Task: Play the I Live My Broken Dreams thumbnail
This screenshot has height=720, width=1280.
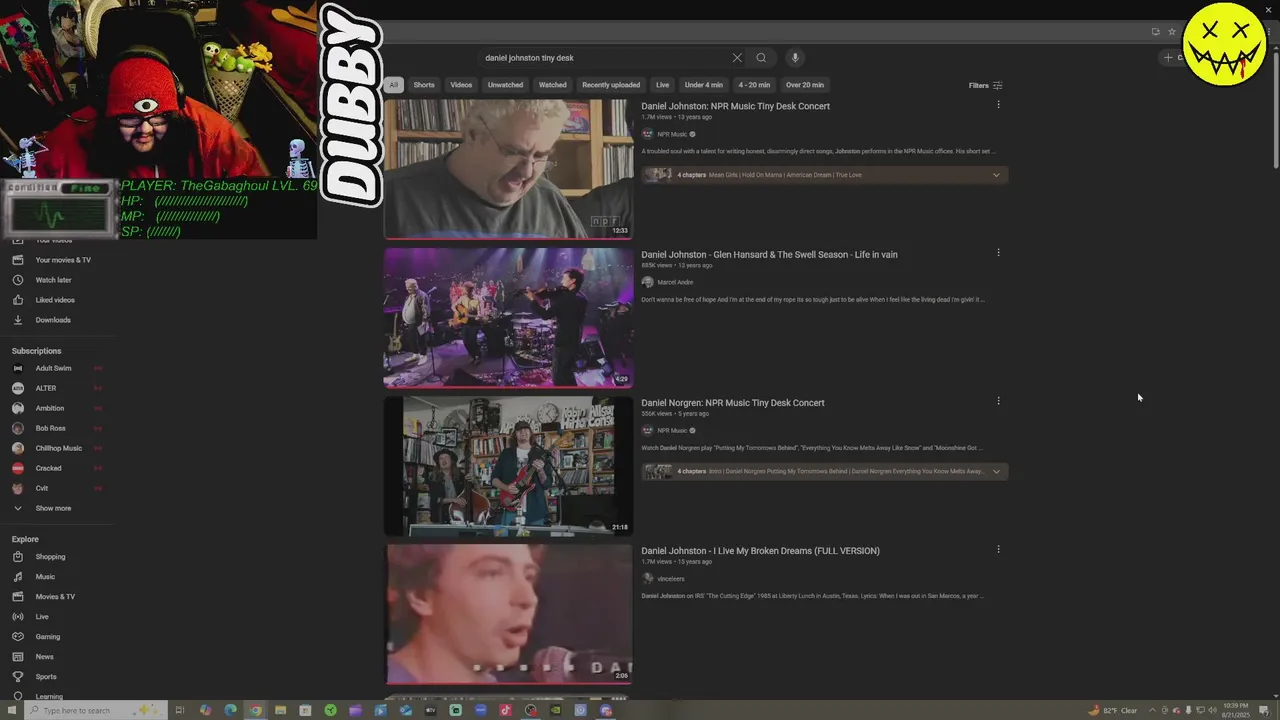Action: 508,613
